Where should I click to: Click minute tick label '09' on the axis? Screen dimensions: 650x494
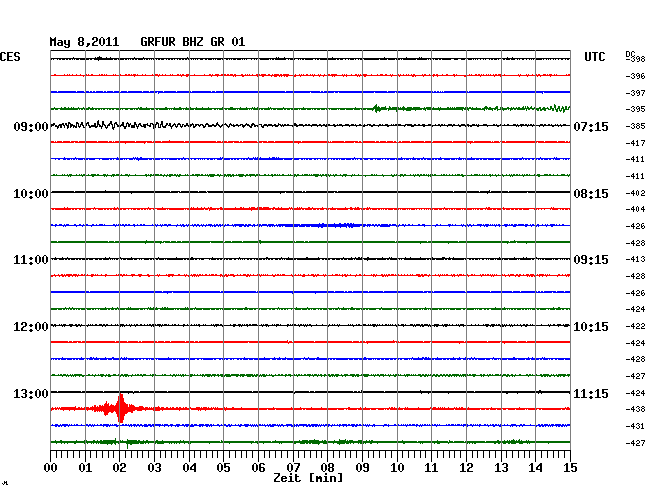pyautogui.click(x=362, y=468)
